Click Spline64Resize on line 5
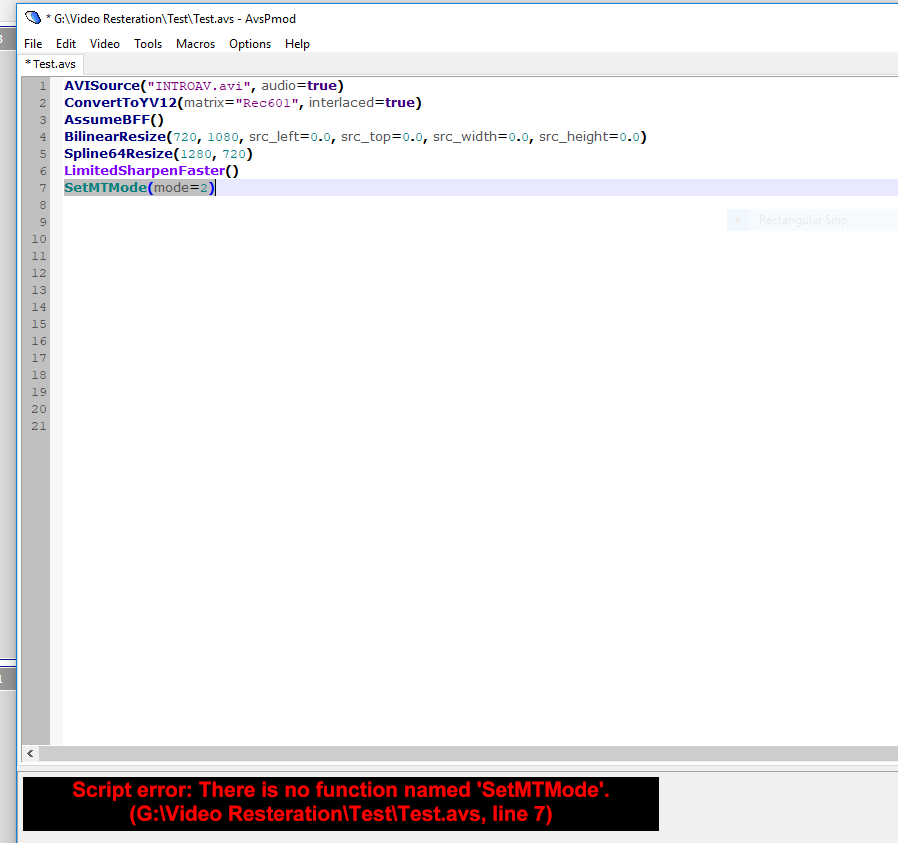 click(x=119, y=154)
